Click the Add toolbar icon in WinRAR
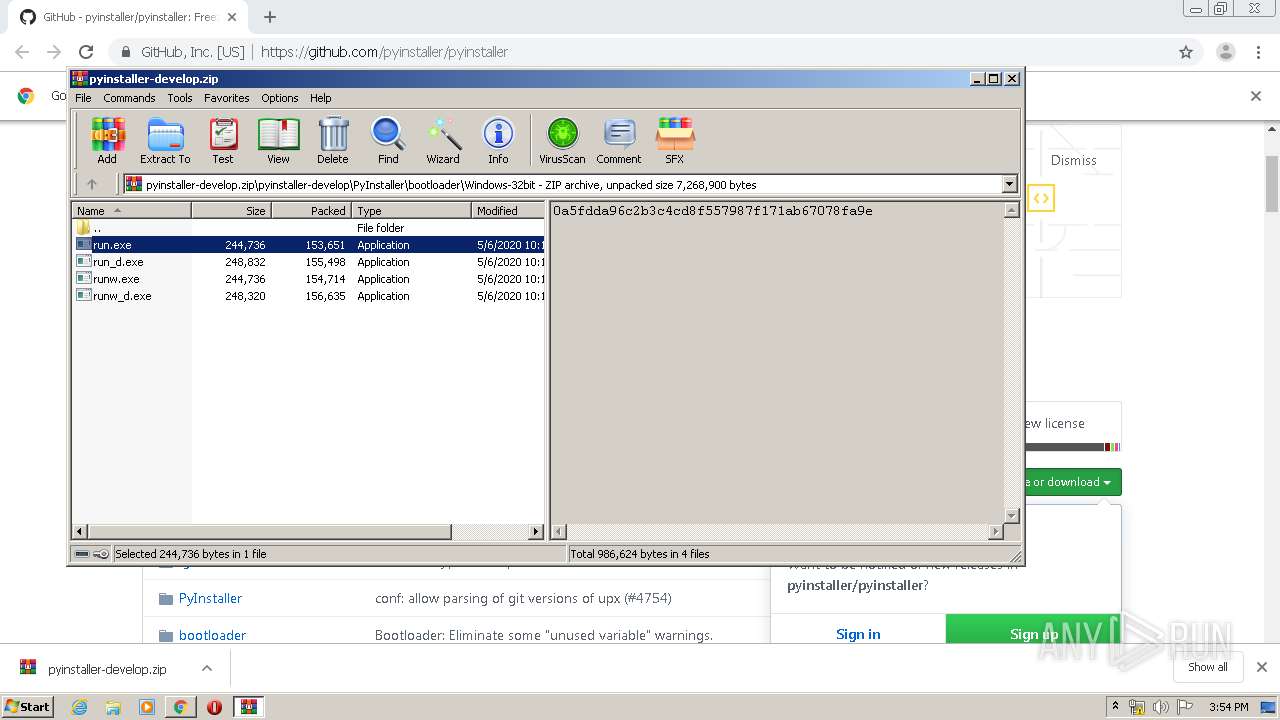This screenshot has height=720, width=1280. coord(107,140)
